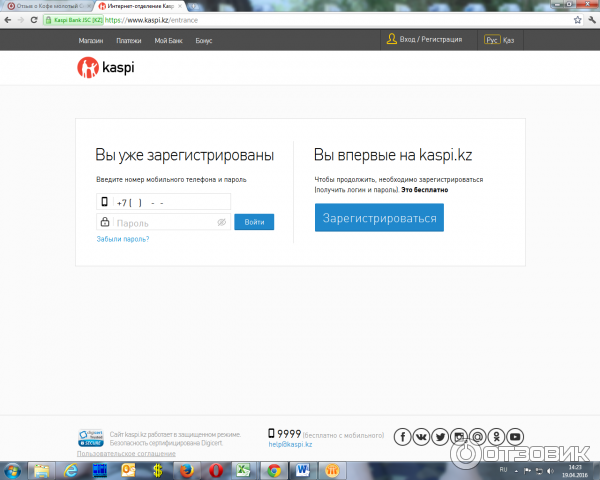The width and height of the screenshot is (600, 480).
Task: Open the Facebook social icon in footer
Action: 402,437
